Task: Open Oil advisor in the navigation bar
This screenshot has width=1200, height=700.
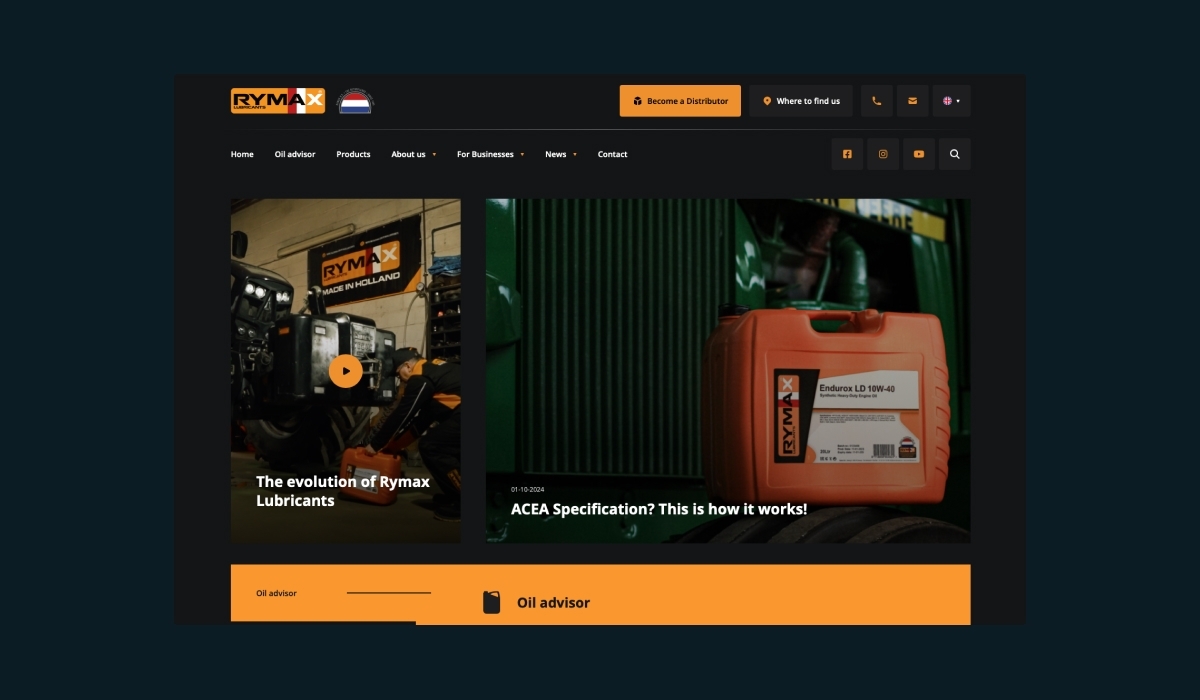Action: [x=295, y=154]
